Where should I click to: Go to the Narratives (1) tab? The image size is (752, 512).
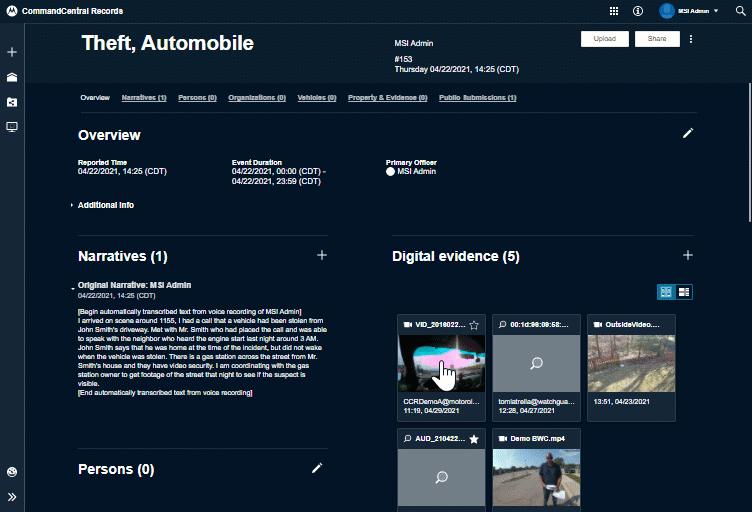coord(144,98)
